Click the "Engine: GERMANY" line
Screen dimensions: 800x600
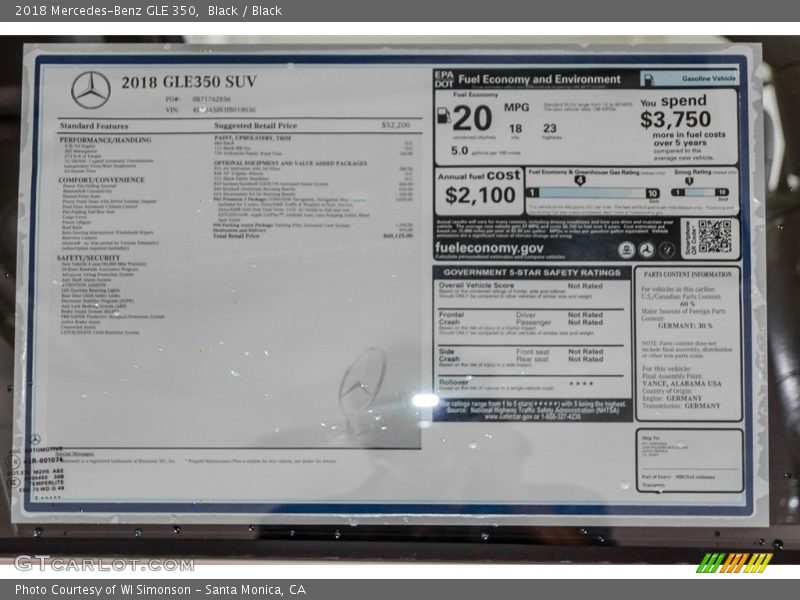pyautogui.click(x=672, y=398)
